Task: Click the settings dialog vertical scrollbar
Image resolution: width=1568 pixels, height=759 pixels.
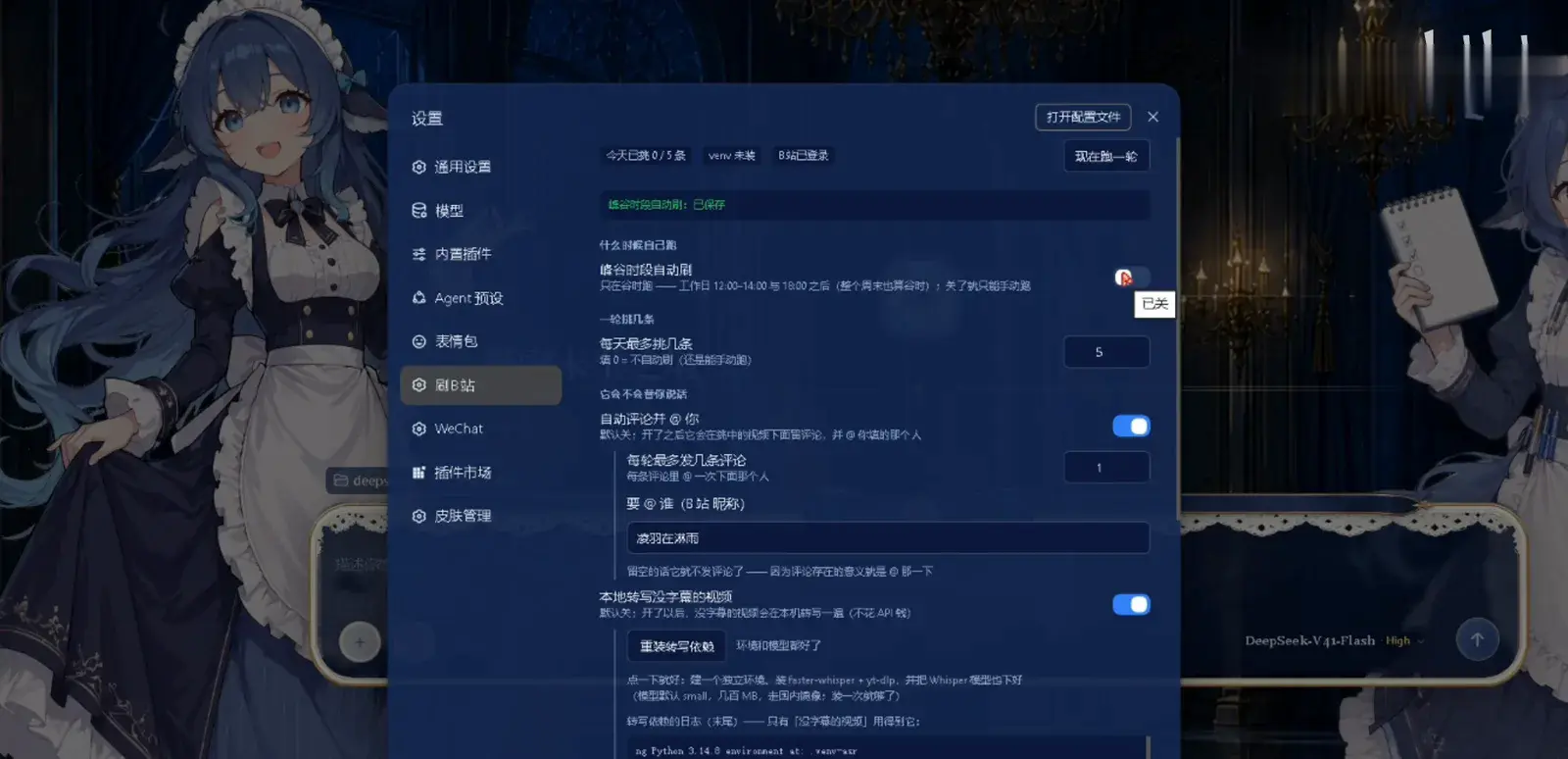Action: (1177, 329)
